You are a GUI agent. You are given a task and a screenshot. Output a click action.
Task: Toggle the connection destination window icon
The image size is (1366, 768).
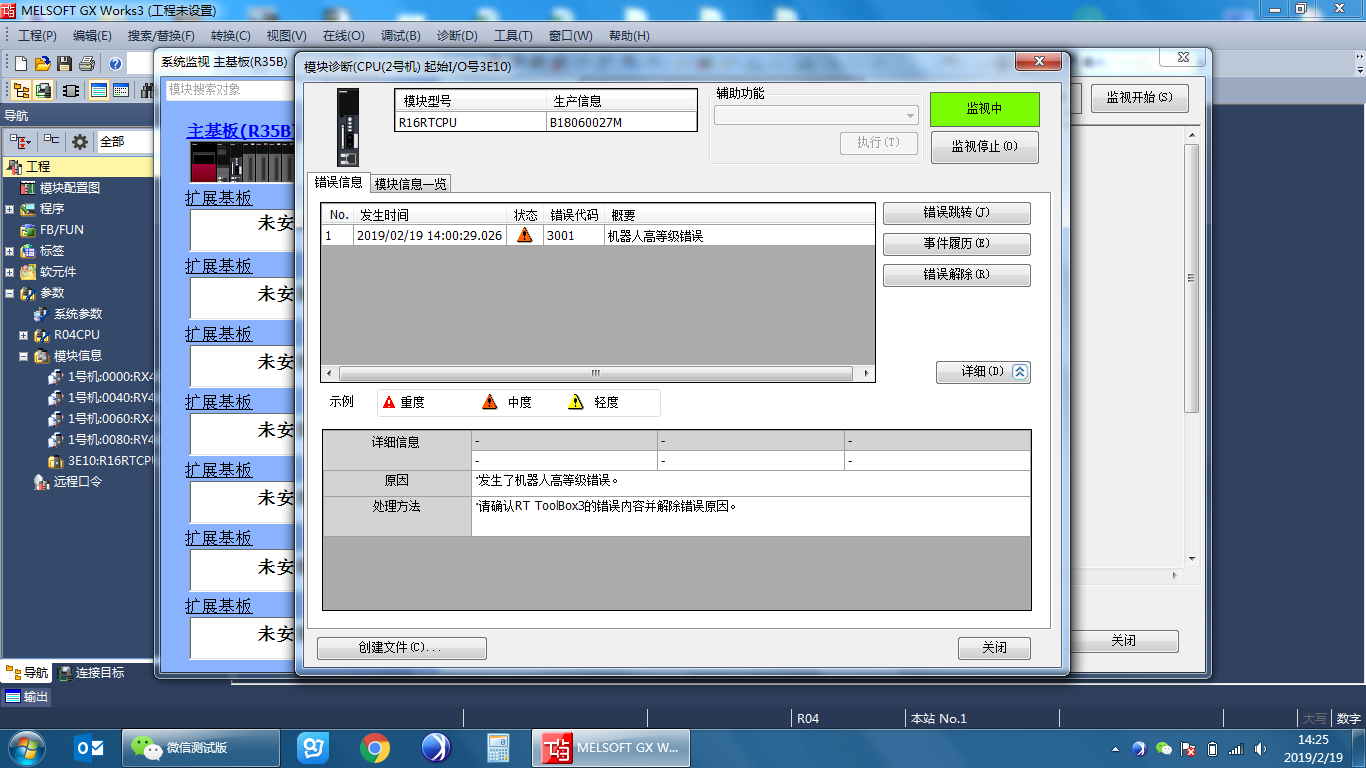pos(44,90)
